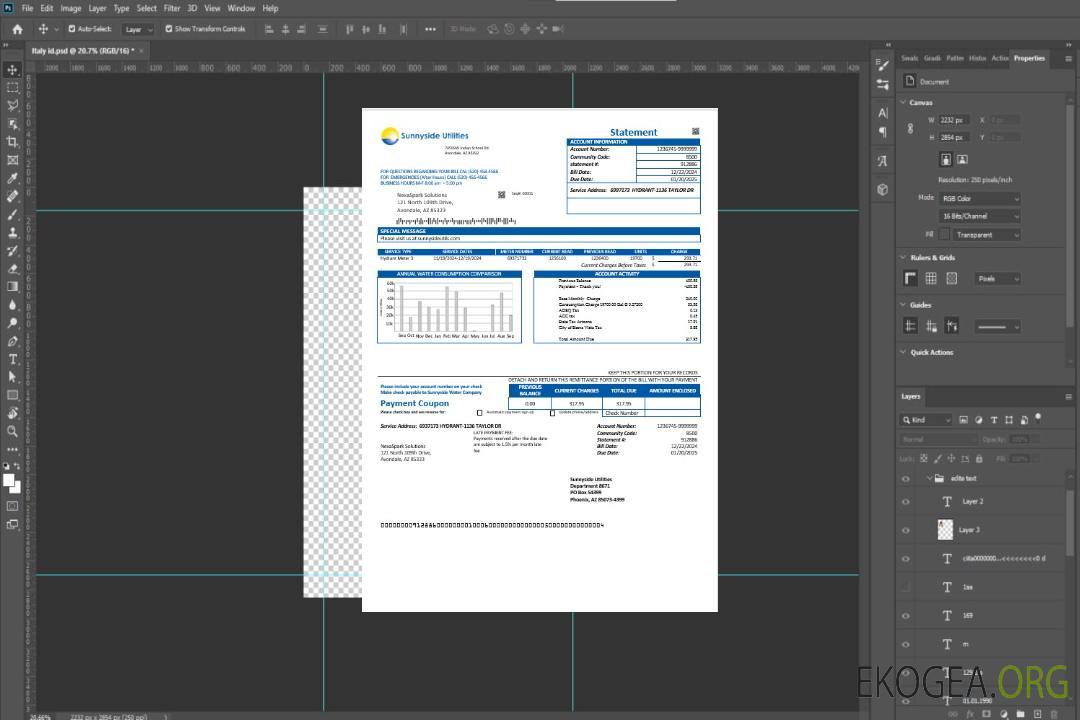Filter layers by type layers
Screen dimensions: 1080x720
(x=994, y=420)
